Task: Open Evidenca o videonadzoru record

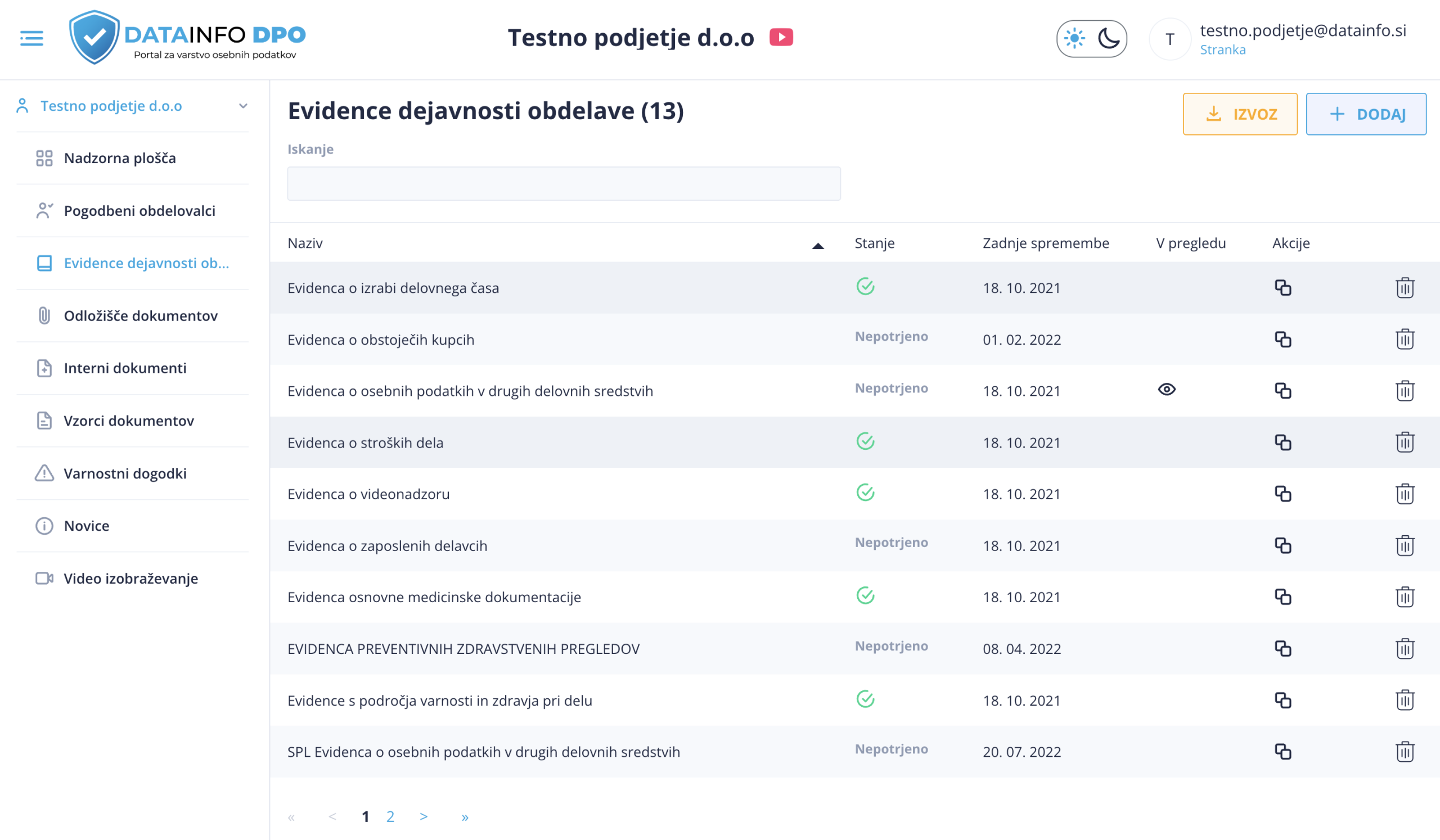Action: [368, 495]
